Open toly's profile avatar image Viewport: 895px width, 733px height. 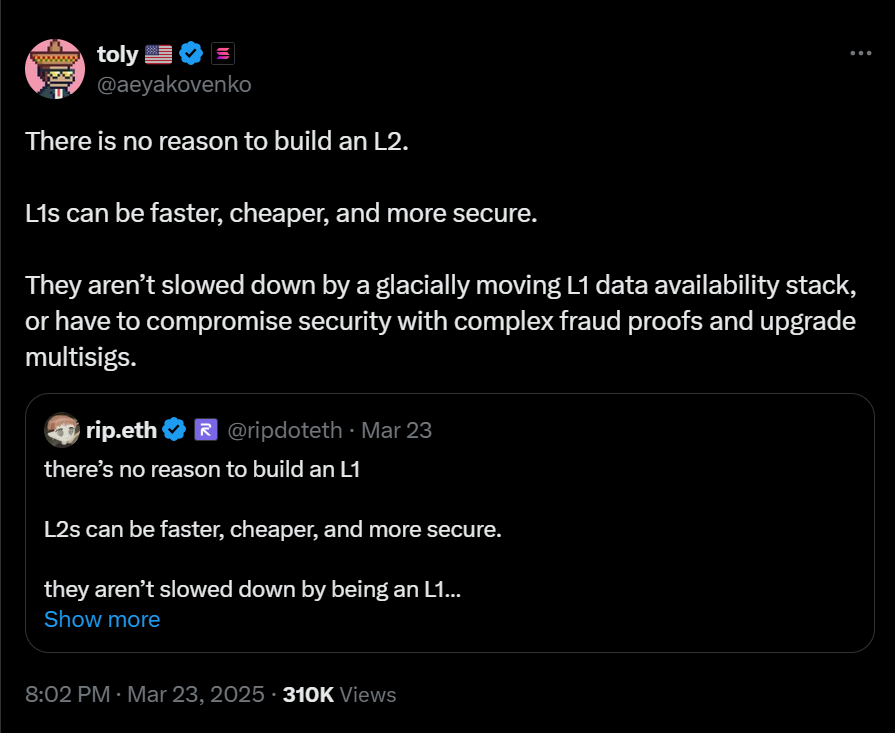pos(55,68)
